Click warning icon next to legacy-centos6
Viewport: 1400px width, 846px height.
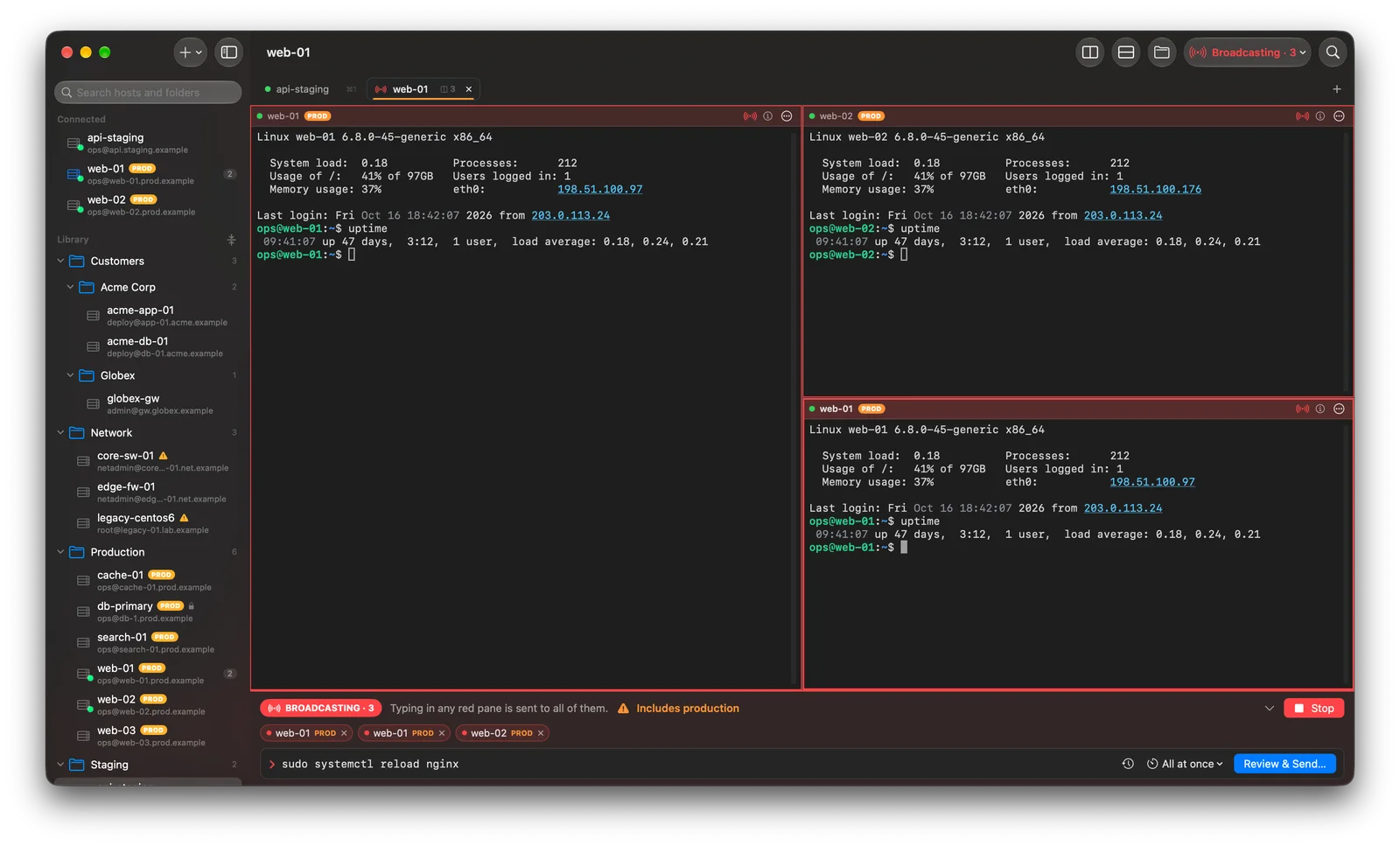[x=184, y=518]
